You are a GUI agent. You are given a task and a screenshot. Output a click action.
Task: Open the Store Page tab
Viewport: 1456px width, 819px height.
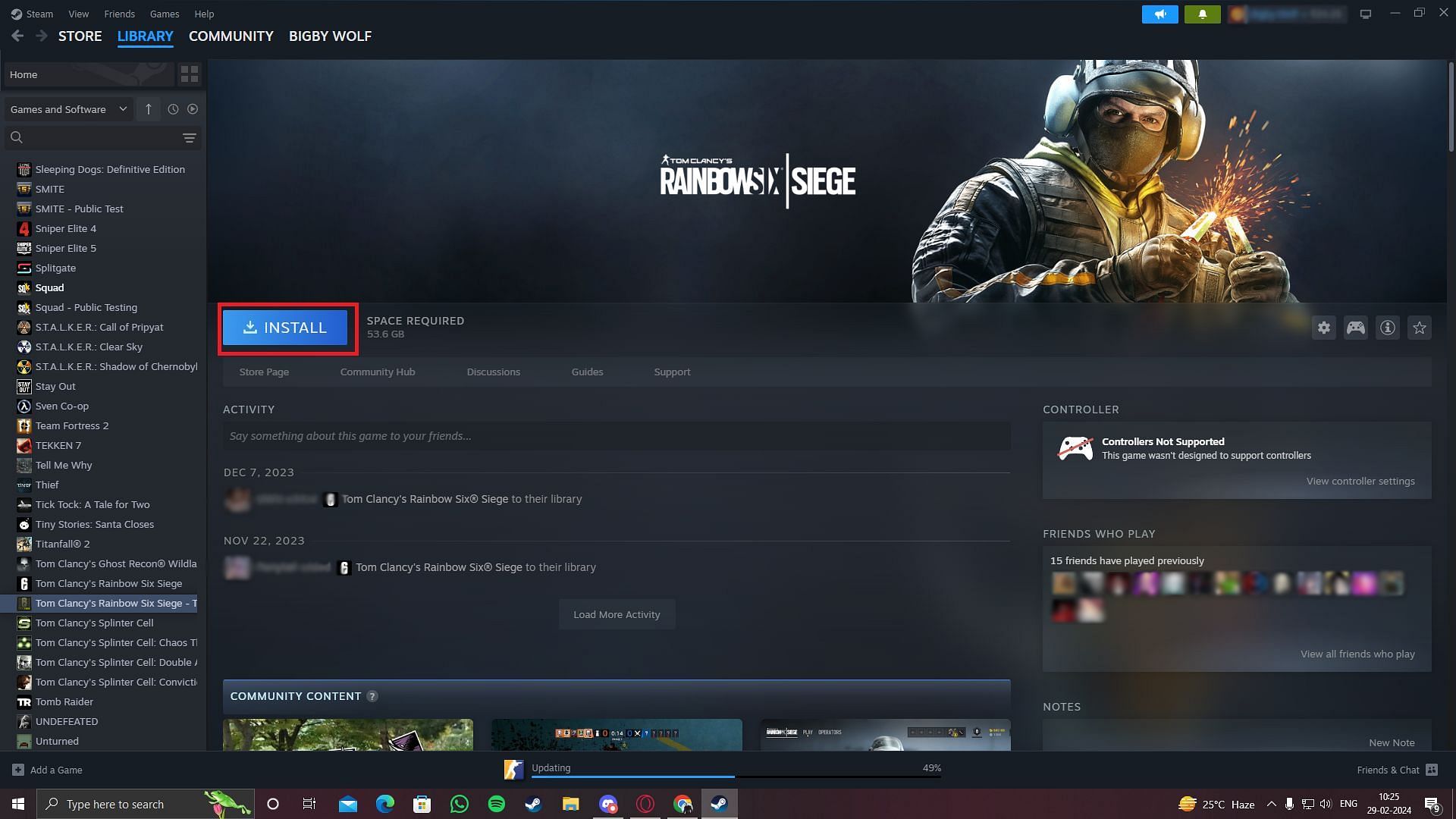[x=264, y=372]
